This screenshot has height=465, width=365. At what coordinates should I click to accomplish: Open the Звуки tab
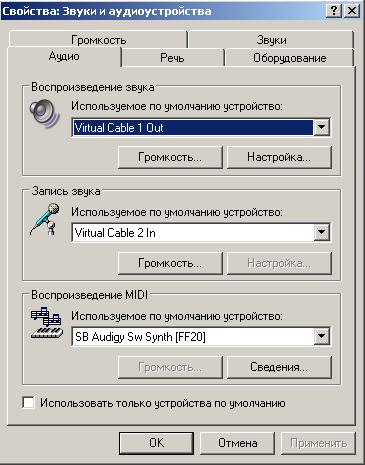271,40
